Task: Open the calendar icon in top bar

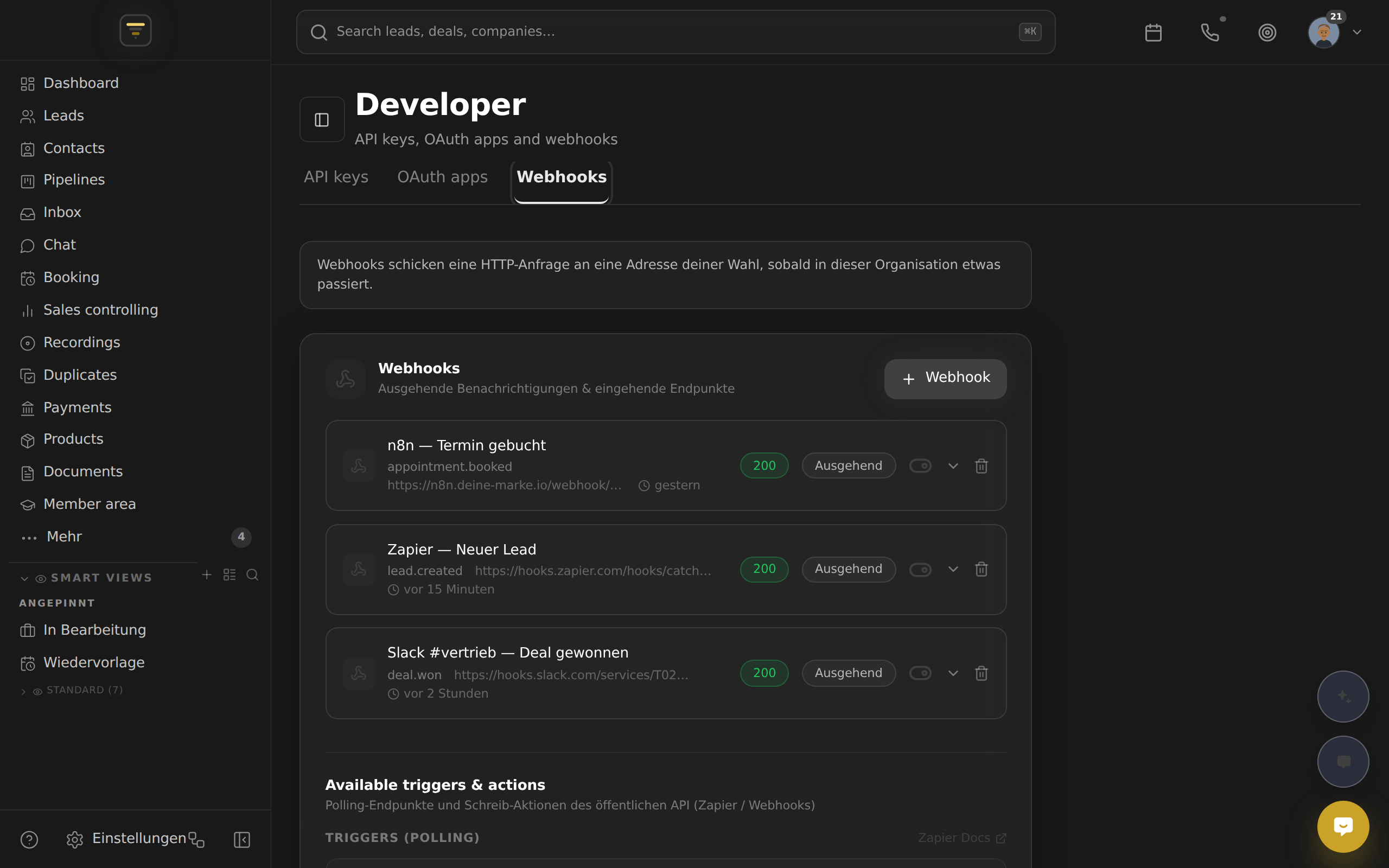Action: 1153,32
